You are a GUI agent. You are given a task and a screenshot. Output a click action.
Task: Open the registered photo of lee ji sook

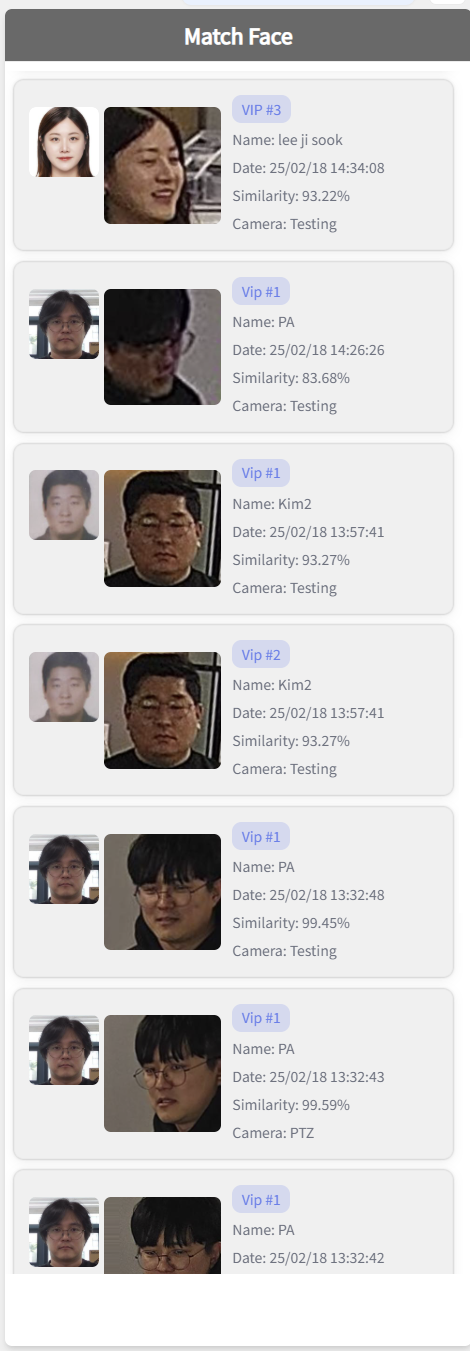(x=64, y=142)
